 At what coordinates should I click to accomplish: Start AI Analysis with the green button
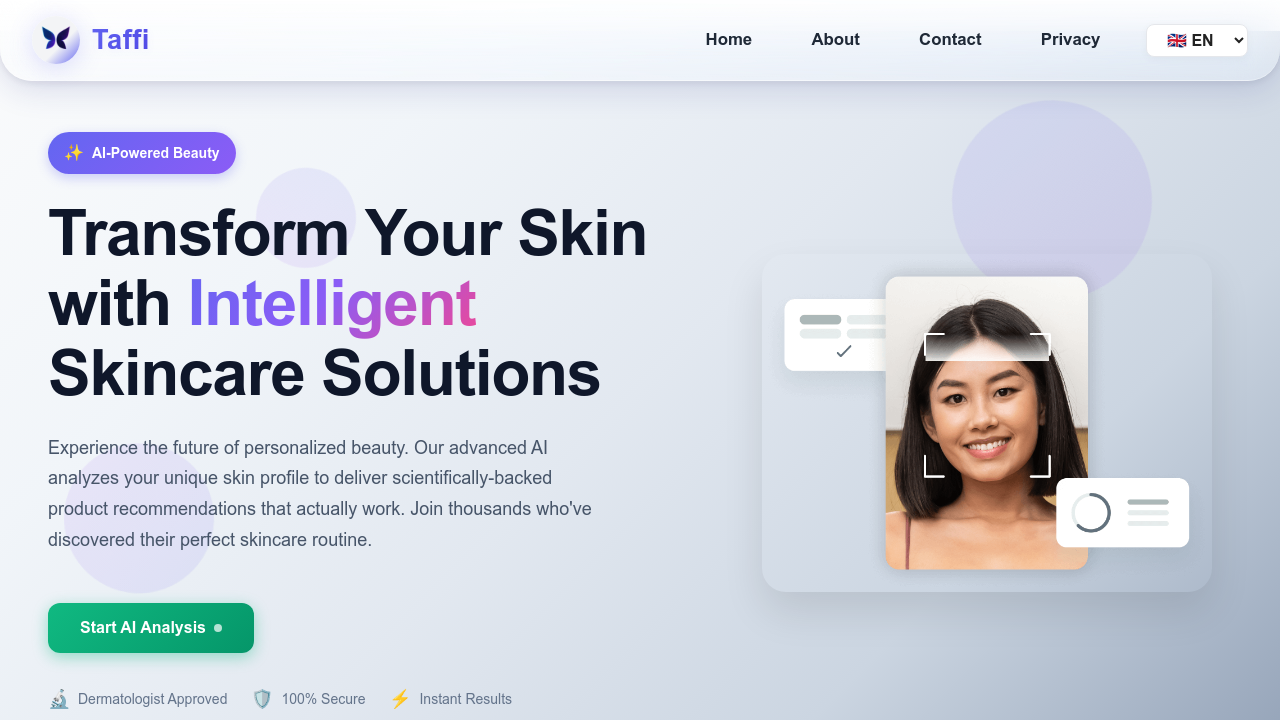pyautogui.click(x=151, y=628)
